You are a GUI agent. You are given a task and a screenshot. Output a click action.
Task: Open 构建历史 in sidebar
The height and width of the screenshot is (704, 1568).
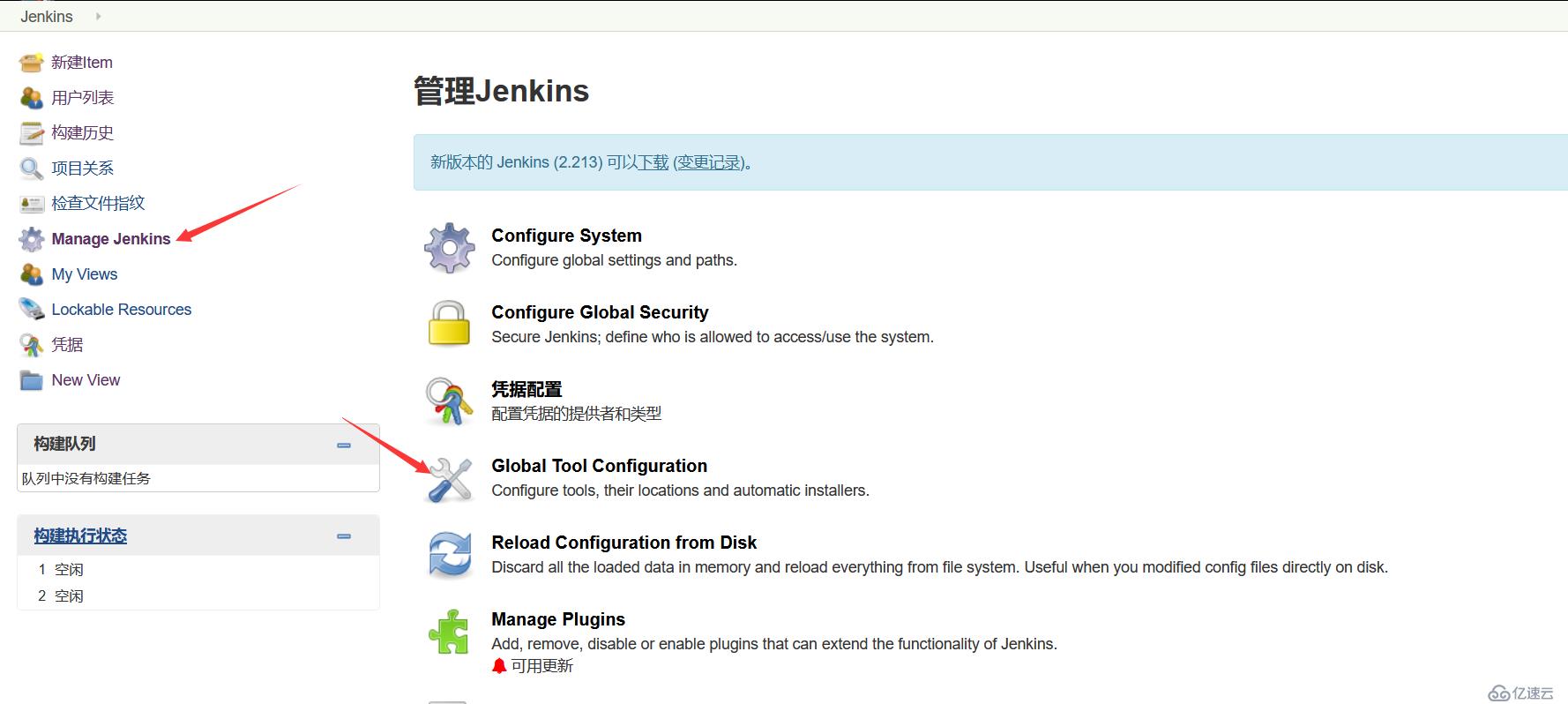pos(83,133)
